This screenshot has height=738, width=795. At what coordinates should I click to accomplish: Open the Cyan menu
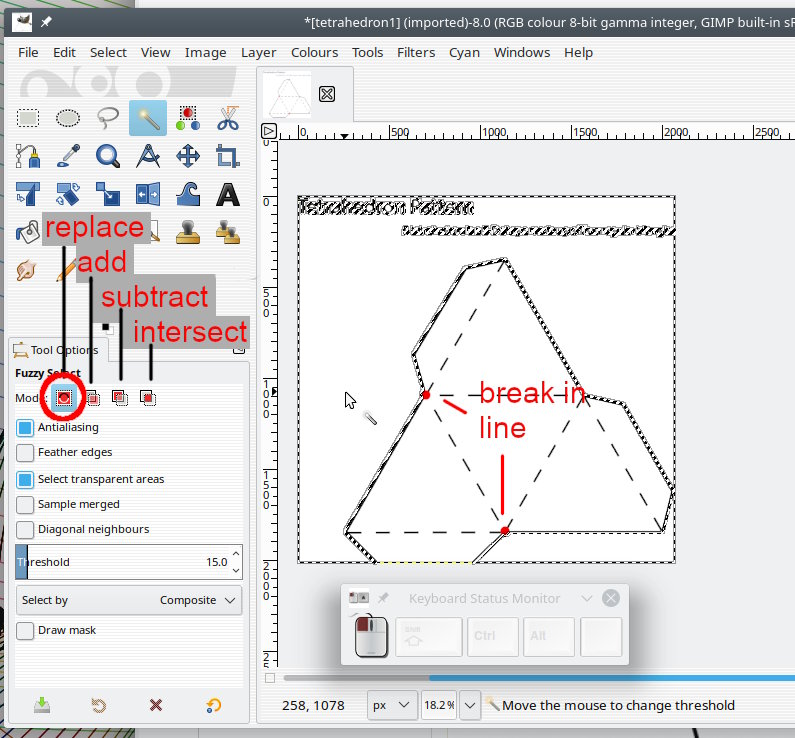click(x=464, y=53)
